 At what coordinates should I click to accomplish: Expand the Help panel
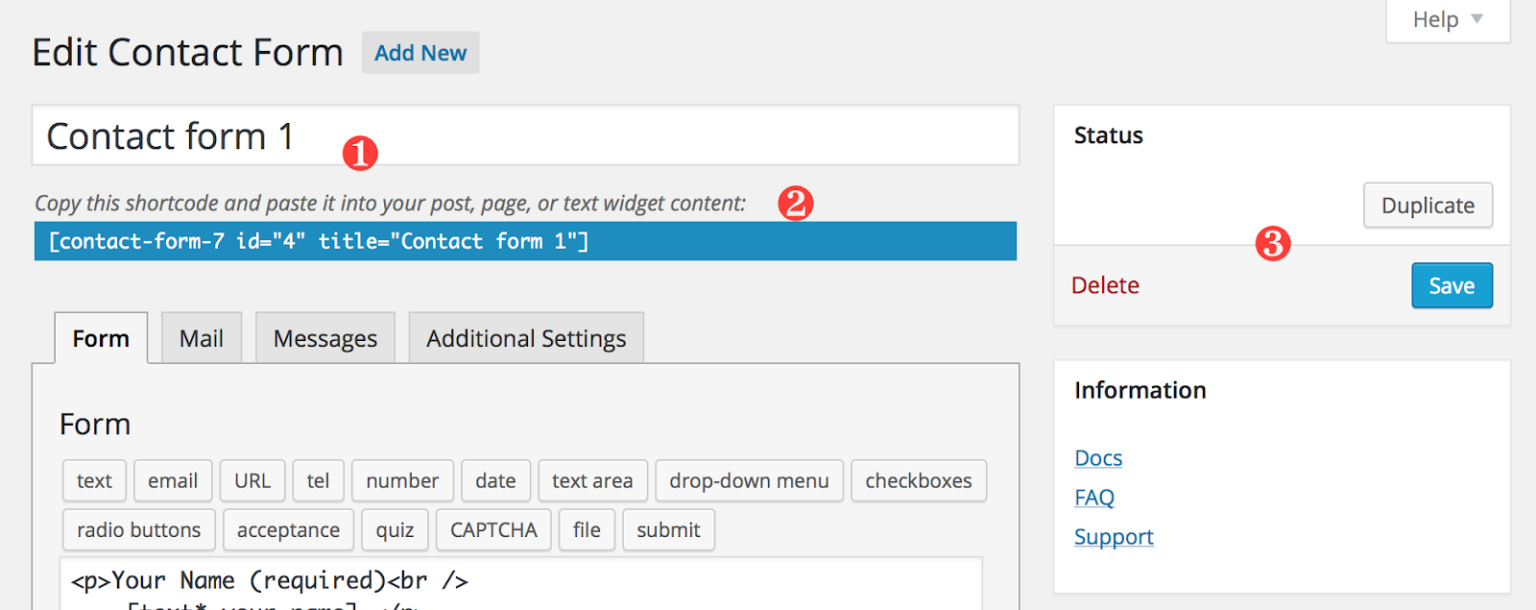tap(1447, 19)
